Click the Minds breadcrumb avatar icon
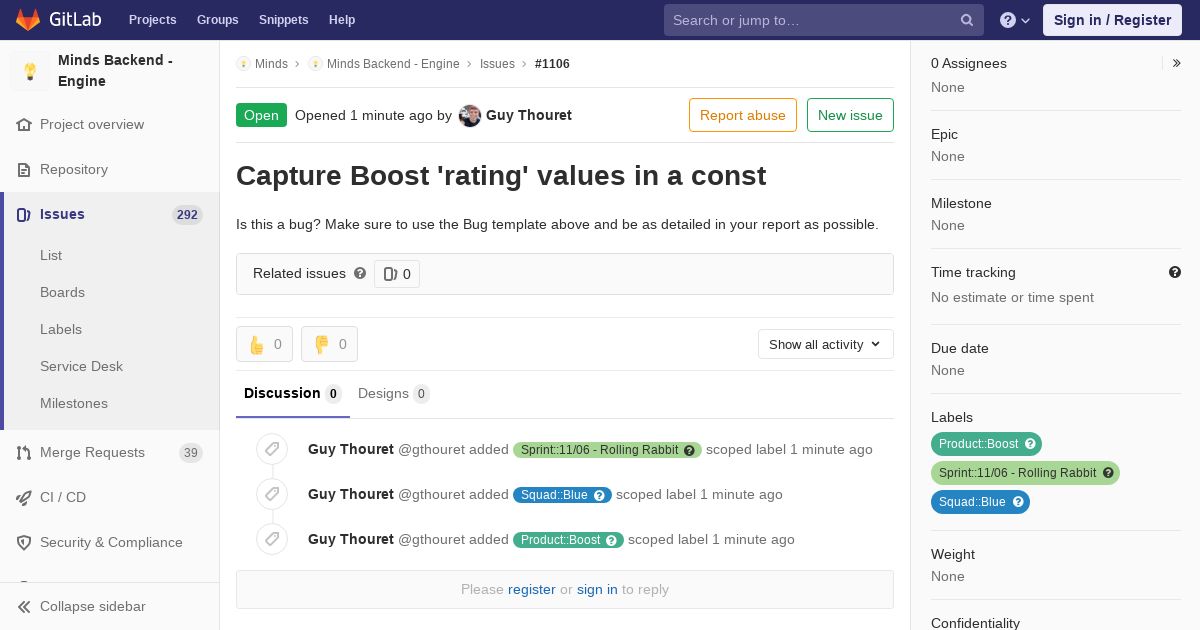Screen dimensions: 1200x630 [243, 64]
